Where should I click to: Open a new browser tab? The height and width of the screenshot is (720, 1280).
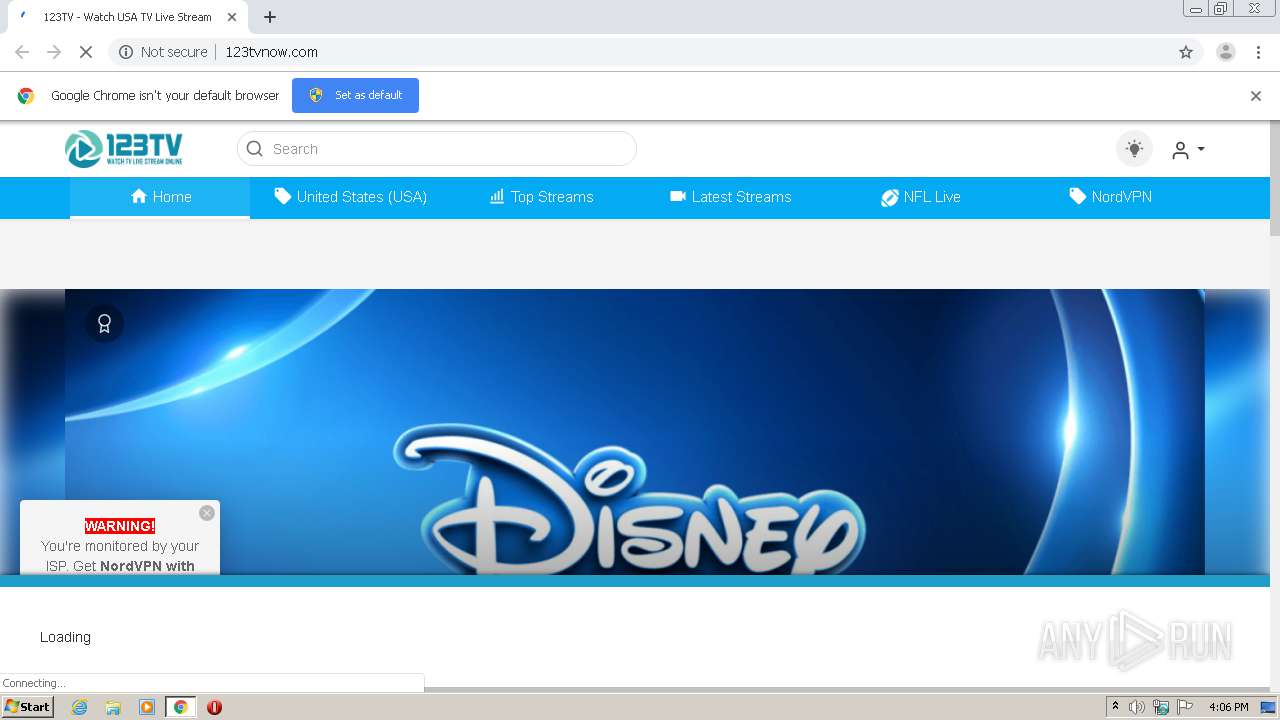[270, 17]
